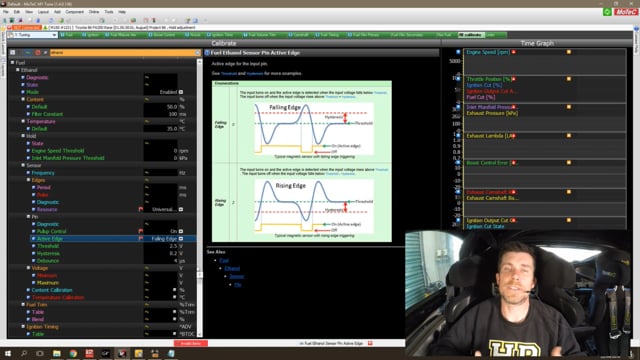640x360 pixels.
Task: Toggle the Ignition Timing Table checkbox
Action: pyautogui.click(x=175, y=334)
